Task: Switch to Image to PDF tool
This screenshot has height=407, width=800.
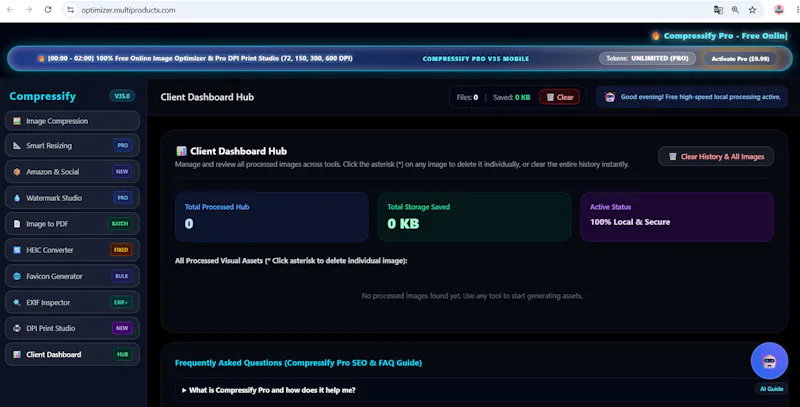Action: 72,224
